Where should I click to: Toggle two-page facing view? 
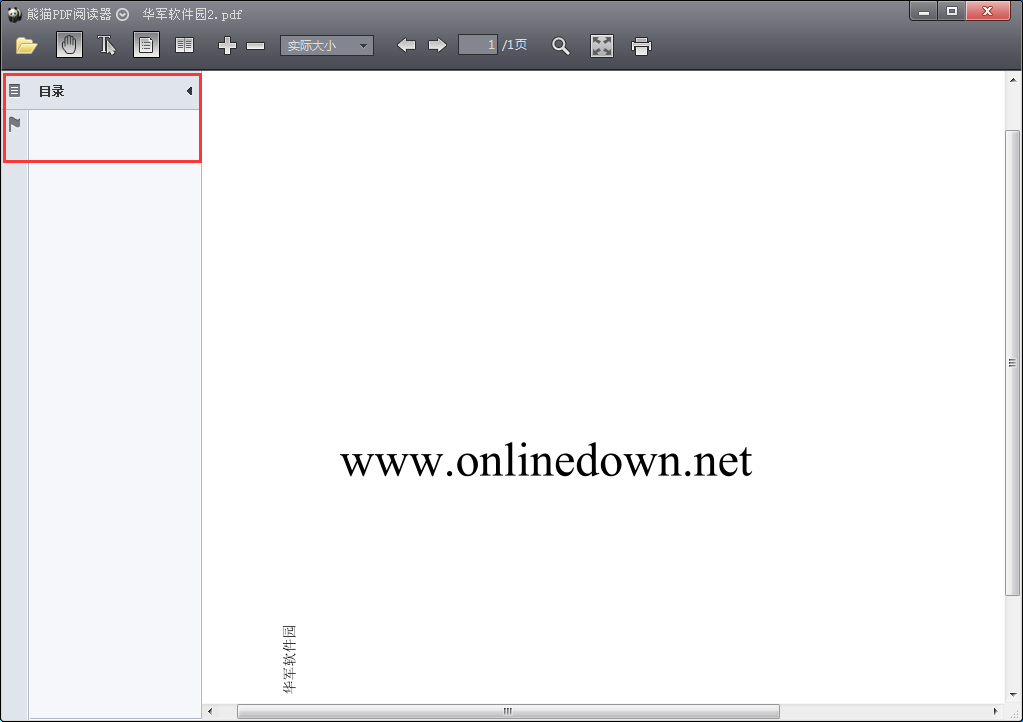click(x=184, y=45)
